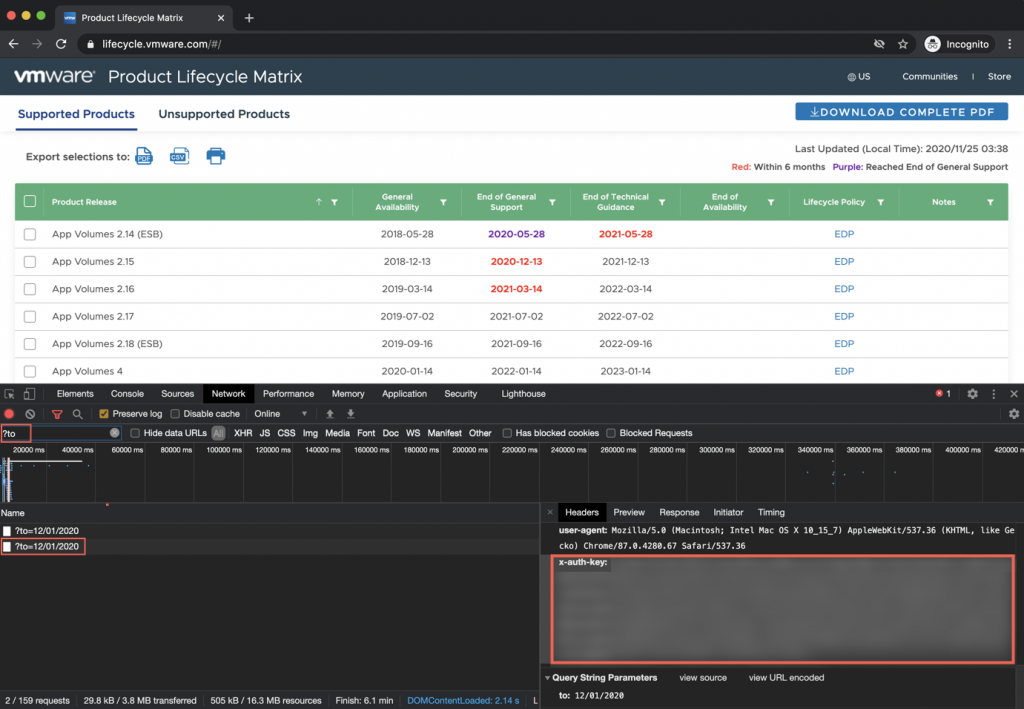
Task: Open End of Technical Guidance filter
Action: point(662,202)
